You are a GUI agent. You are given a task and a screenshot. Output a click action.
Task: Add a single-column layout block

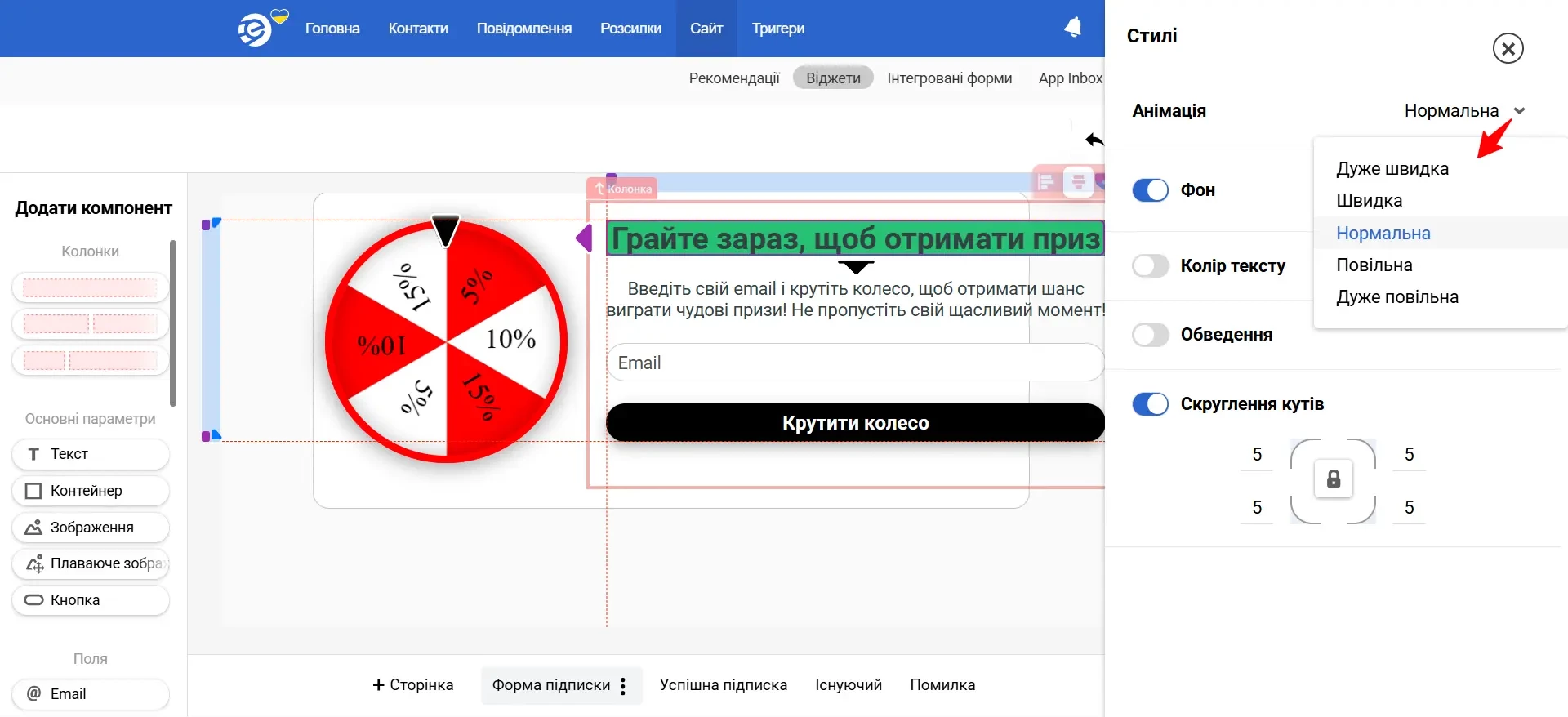[90, 287]
